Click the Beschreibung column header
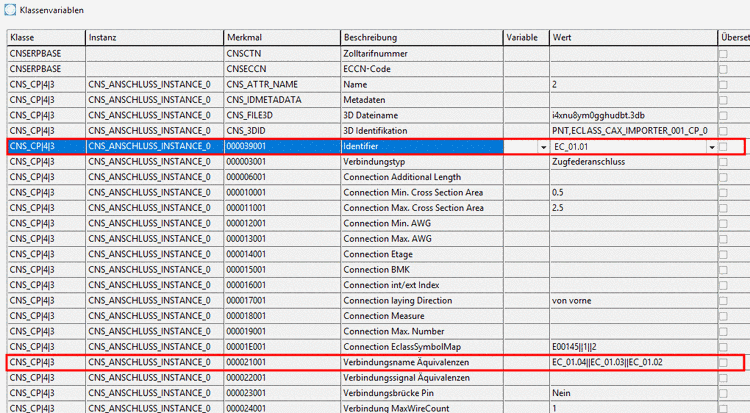Image resolution: width=750 pixels, height=413 pixels. point(422,37)
